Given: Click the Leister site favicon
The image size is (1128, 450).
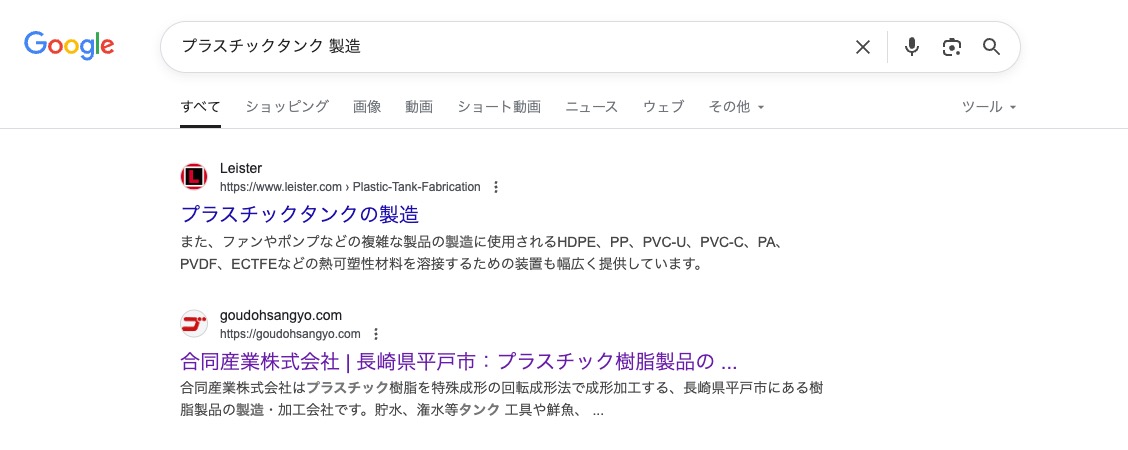Looking at the screenshot, I should click(194, 177).
